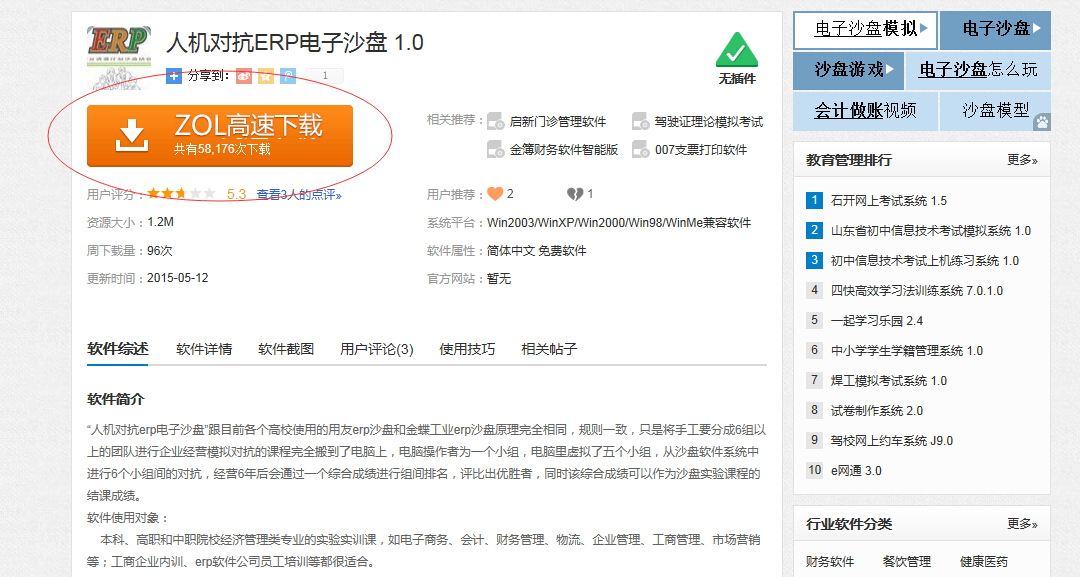Select the 软件截图 tab

(286, 349)
